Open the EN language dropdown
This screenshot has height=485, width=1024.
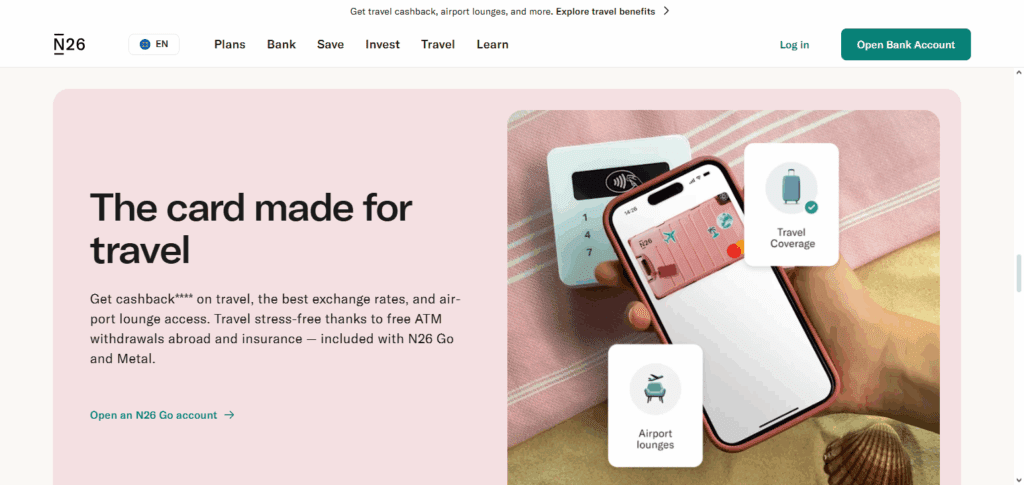[x=154, y=44]
